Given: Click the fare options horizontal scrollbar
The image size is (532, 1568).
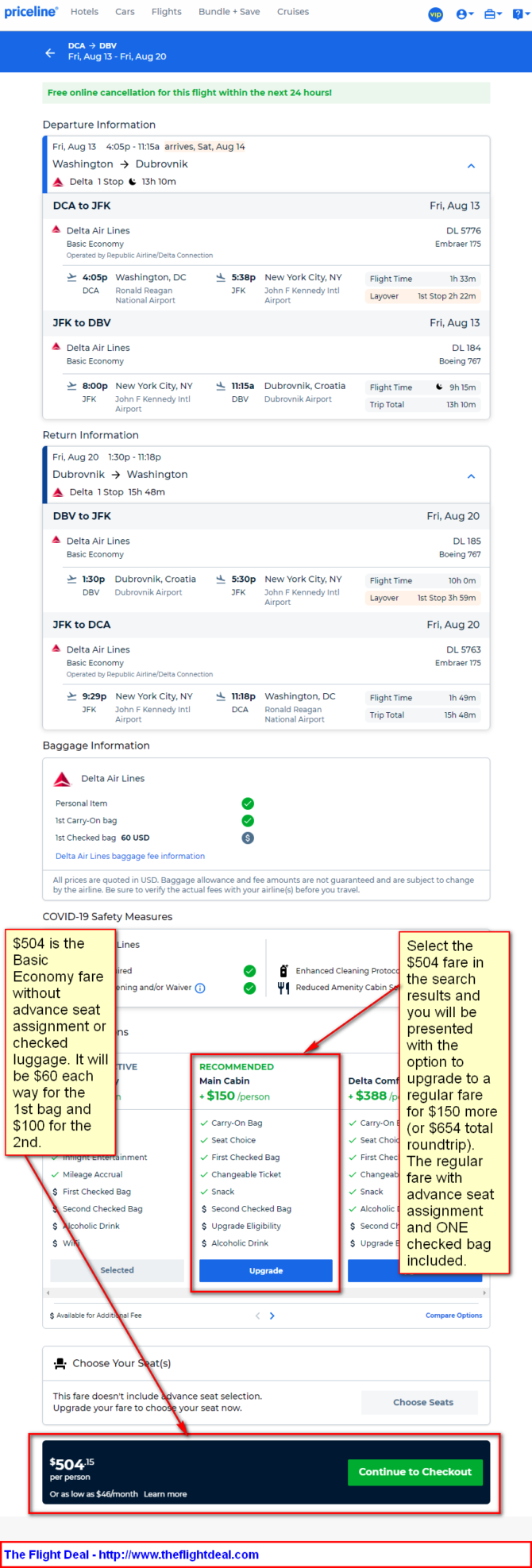Looking at the screenshot, I should [x=266, y=1293].
